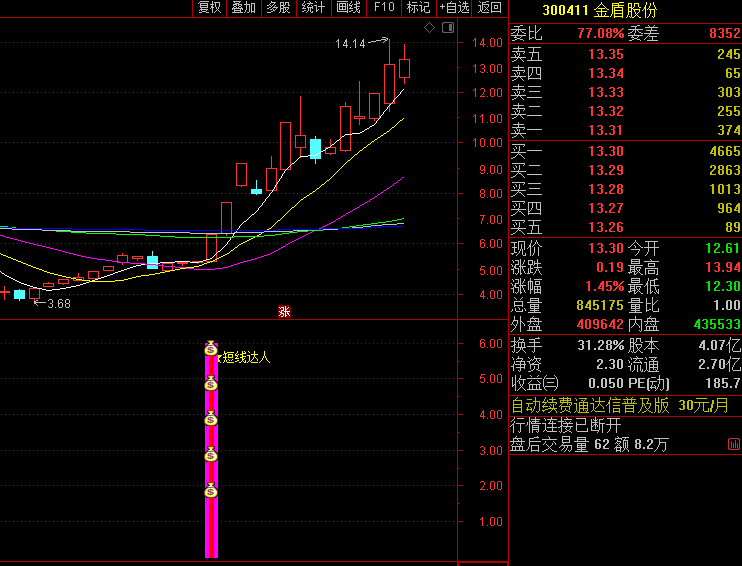Open the 统计 statistics tool

(x=313, y=8)
